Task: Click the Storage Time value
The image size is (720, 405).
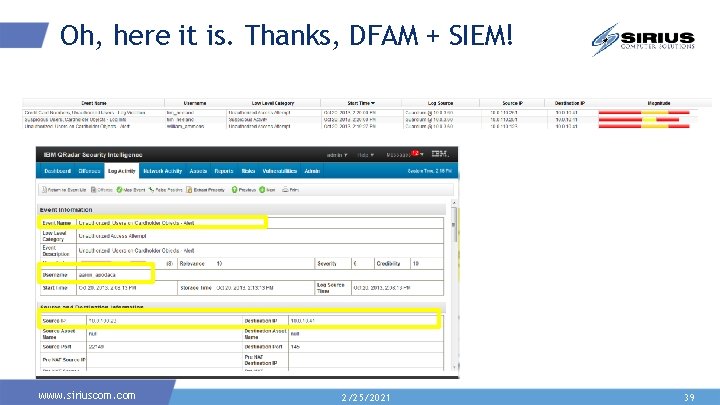Action: [245, 288]
